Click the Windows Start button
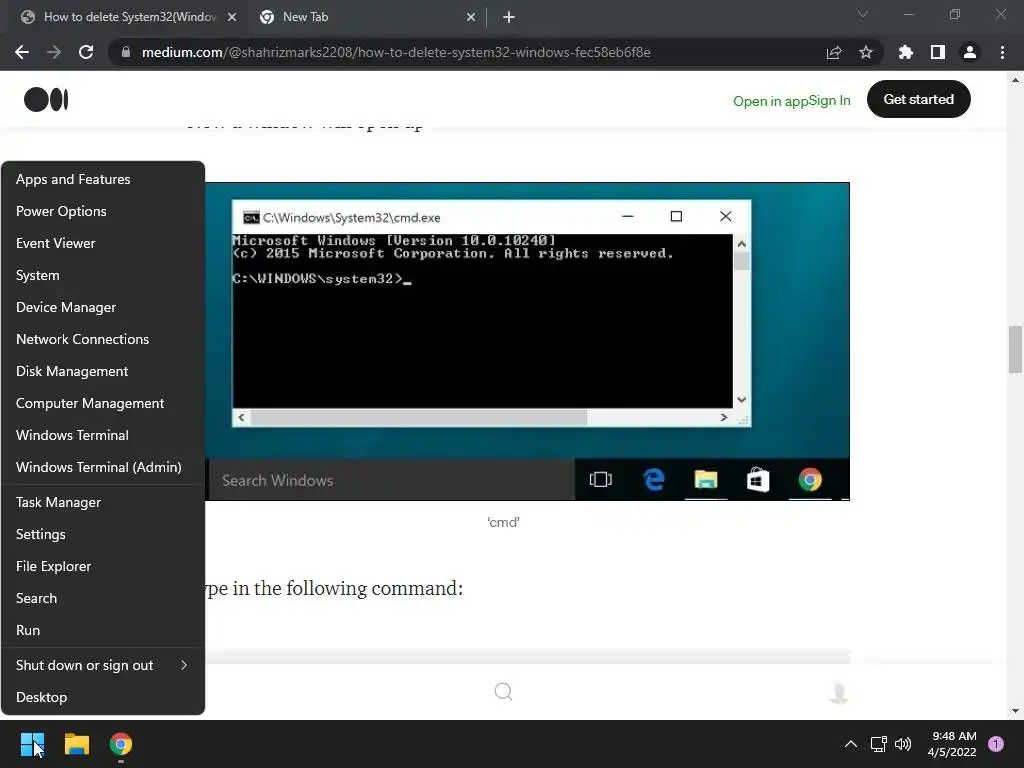 point(32,744)
